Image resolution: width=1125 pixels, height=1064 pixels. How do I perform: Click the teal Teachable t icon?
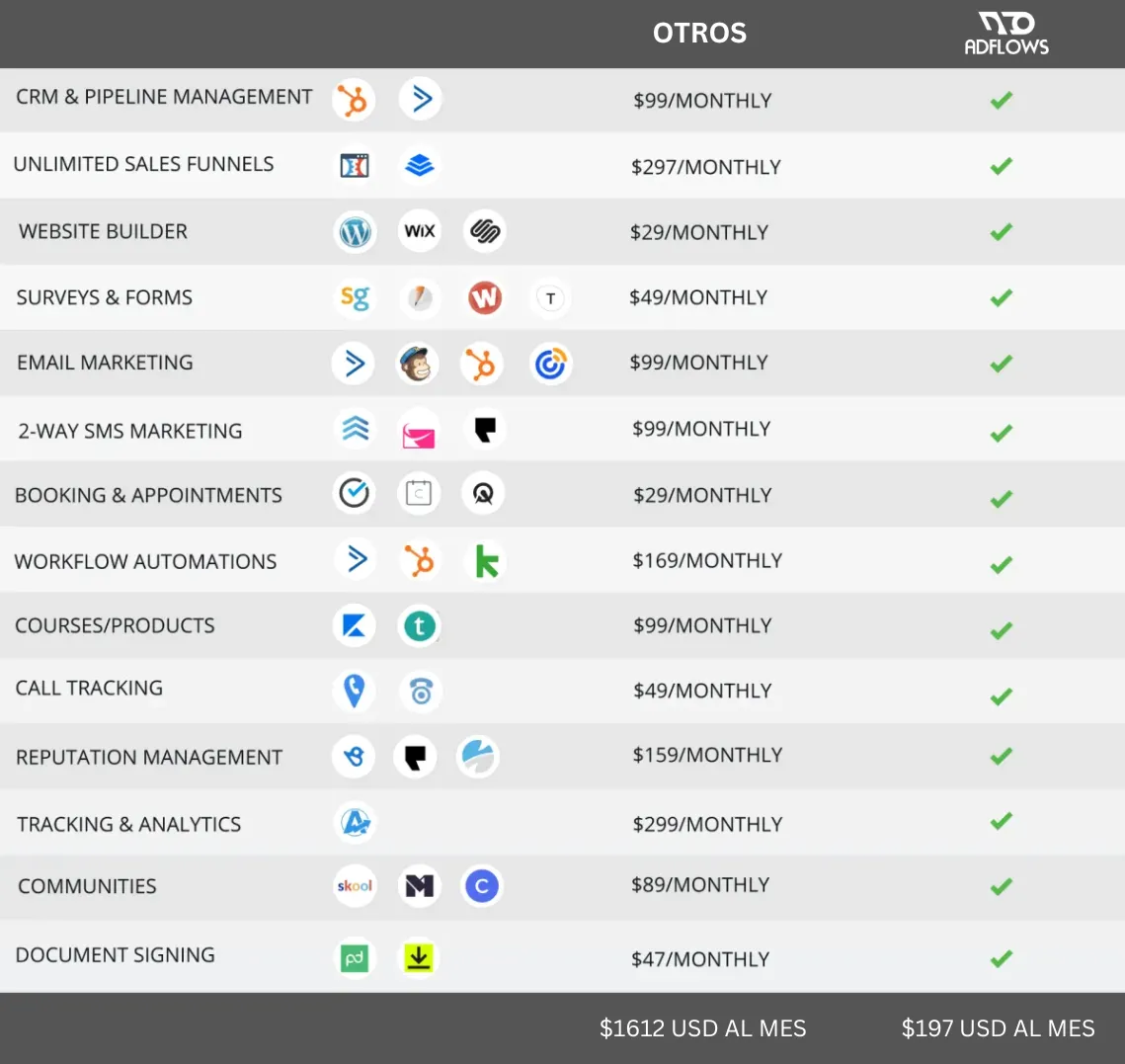(x=420, y=625)
